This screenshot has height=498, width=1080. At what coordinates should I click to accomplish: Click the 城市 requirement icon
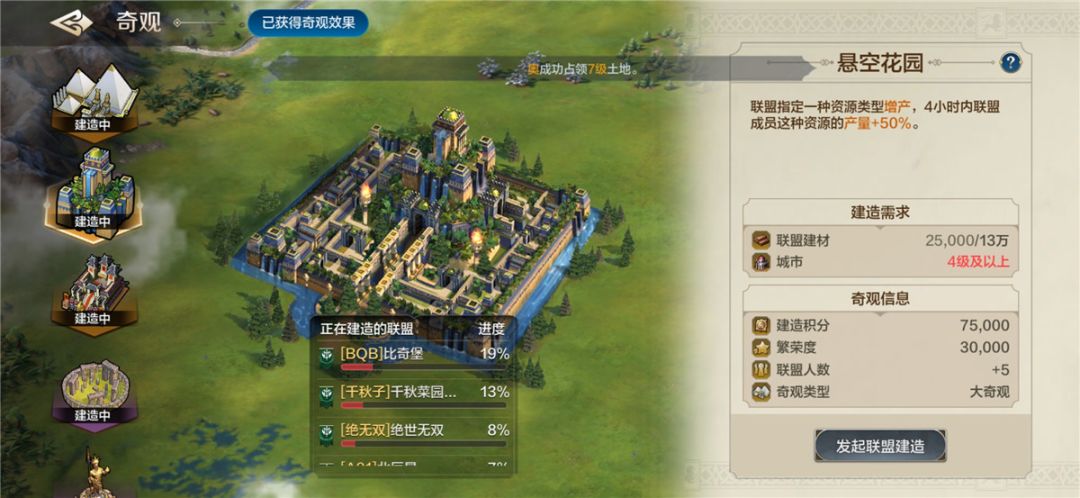pos(761,262)
